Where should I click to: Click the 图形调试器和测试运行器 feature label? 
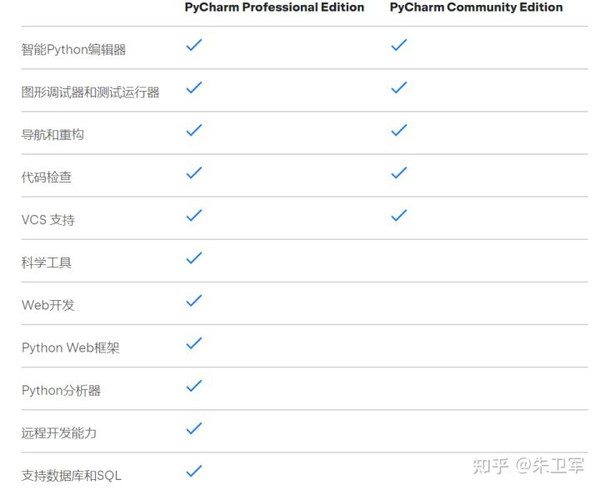[x=90, y=92]
